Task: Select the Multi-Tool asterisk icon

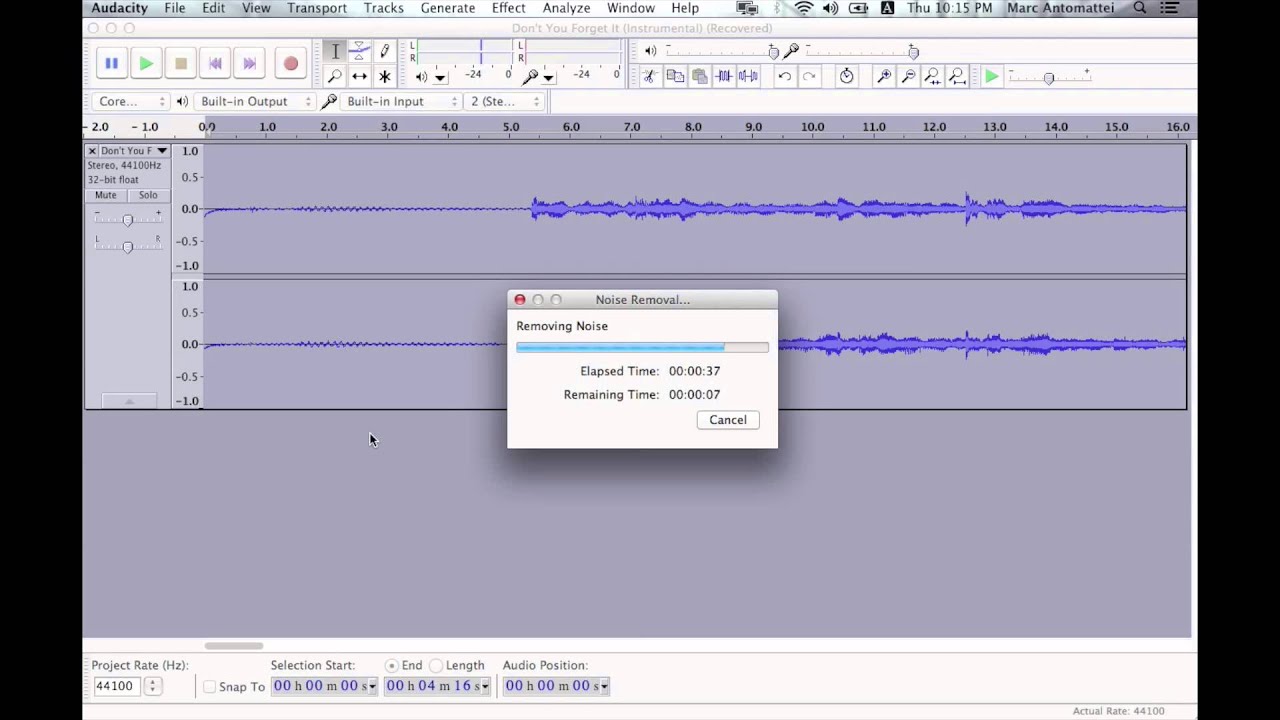Action: coord(384,76)
